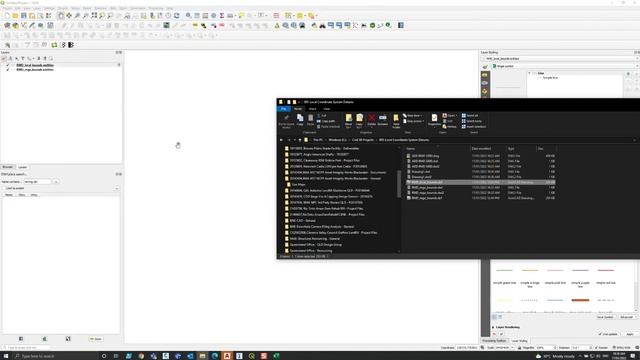The image size is (640, 360).
Task: Choose the simple orange line symbol
Action: click(x=530, y=278)
